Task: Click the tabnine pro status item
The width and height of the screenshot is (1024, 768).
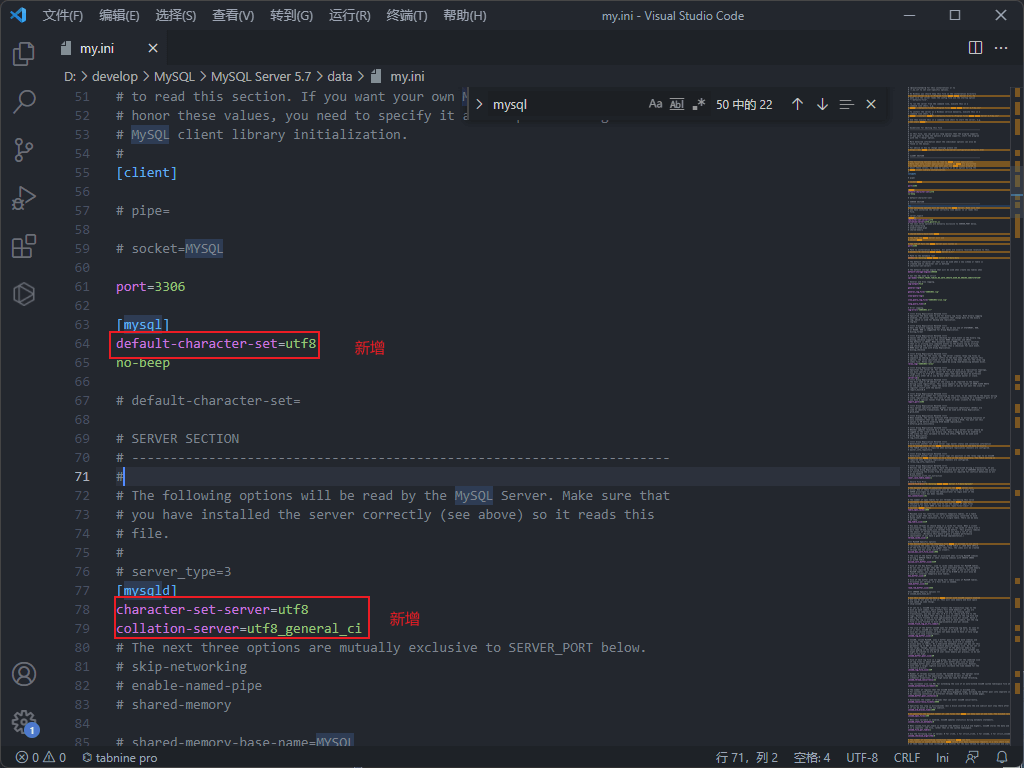Action: [120, 758]
